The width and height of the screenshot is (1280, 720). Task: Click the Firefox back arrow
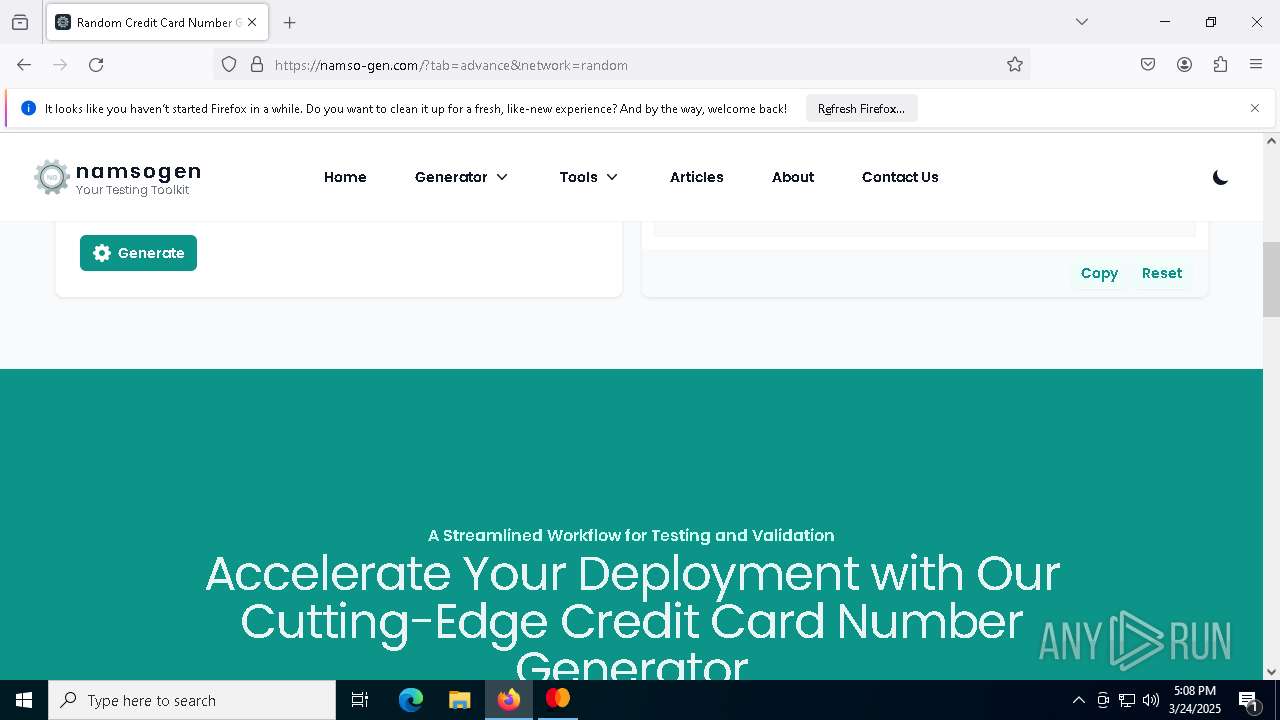click(x=24, y=65)
